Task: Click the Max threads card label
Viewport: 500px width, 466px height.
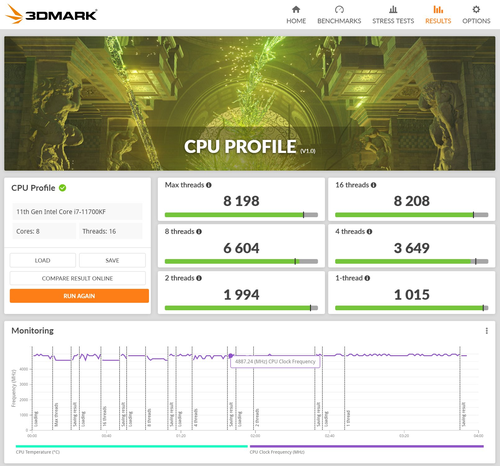Action: tap(184, 185)
